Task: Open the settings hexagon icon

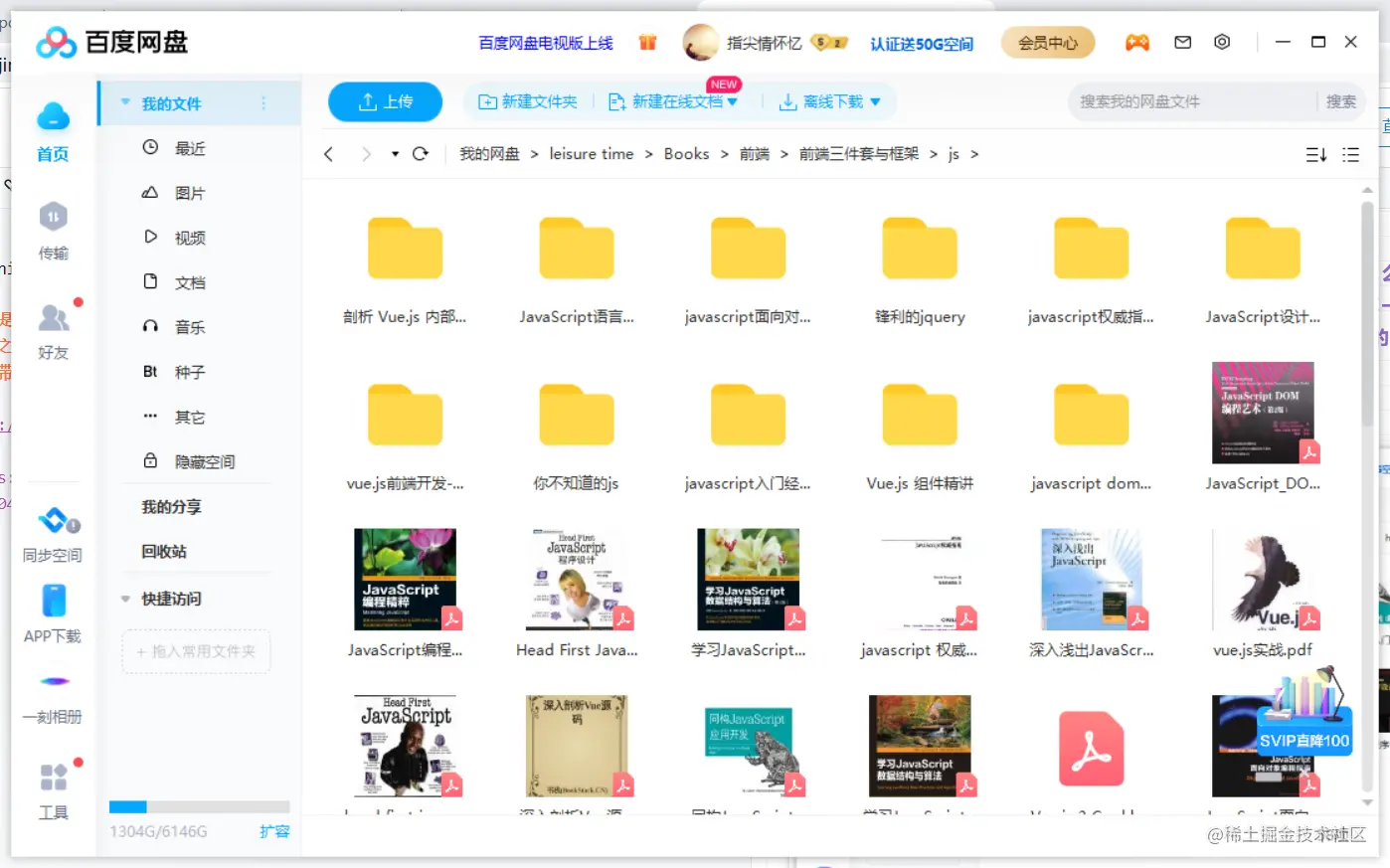Action: 1222,42
